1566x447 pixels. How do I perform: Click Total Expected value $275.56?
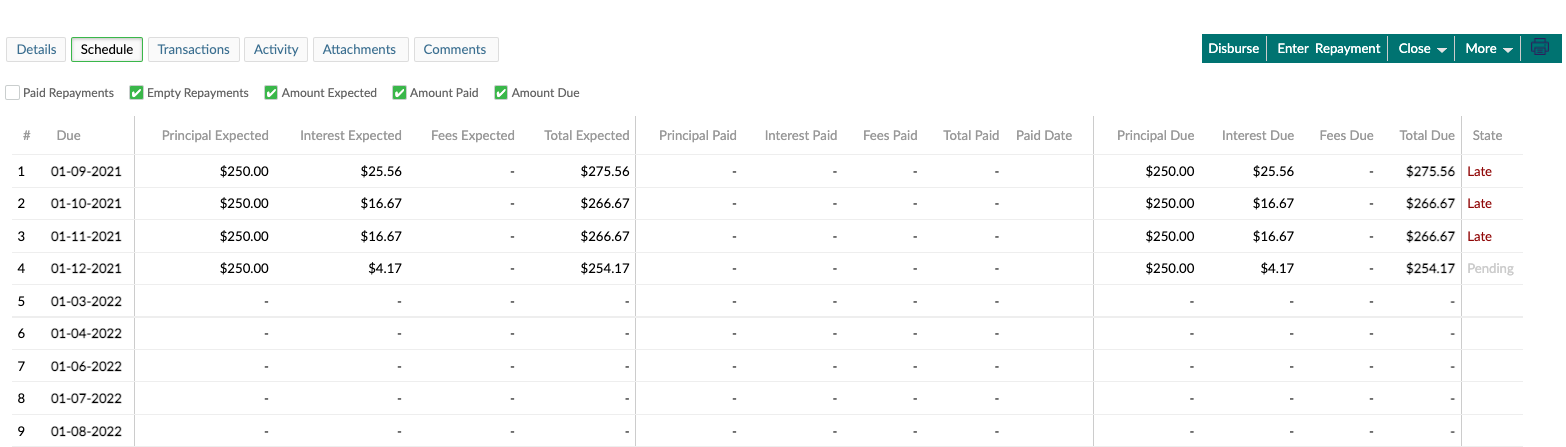pyautogui.click(x=605, y=171)
